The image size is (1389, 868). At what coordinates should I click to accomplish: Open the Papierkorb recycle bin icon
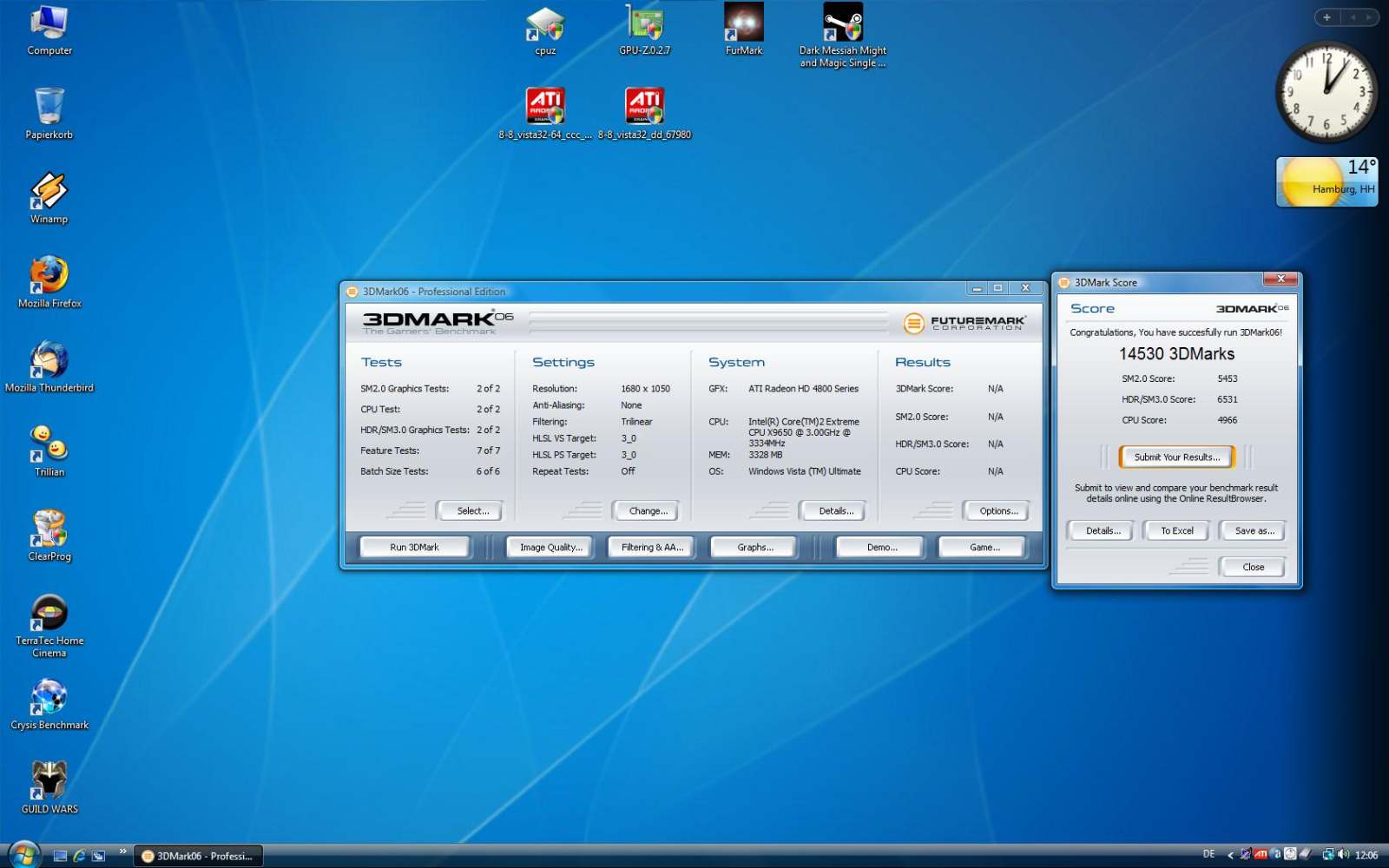[49, 113]
